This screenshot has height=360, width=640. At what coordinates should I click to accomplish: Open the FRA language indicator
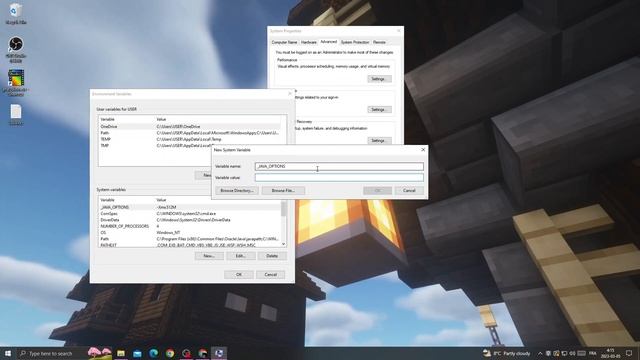(593, 353)
